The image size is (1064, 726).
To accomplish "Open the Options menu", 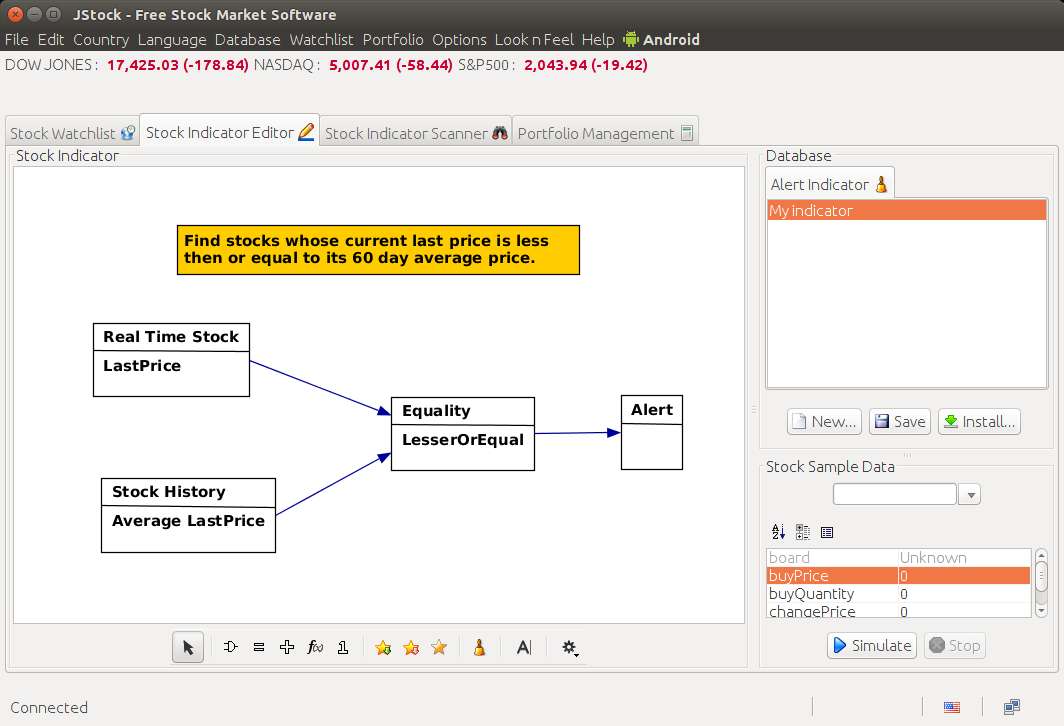I will [x=459, y=39].
